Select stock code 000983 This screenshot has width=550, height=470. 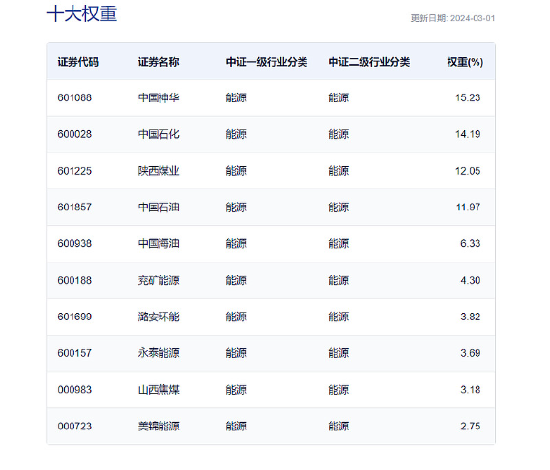(75, 390)
